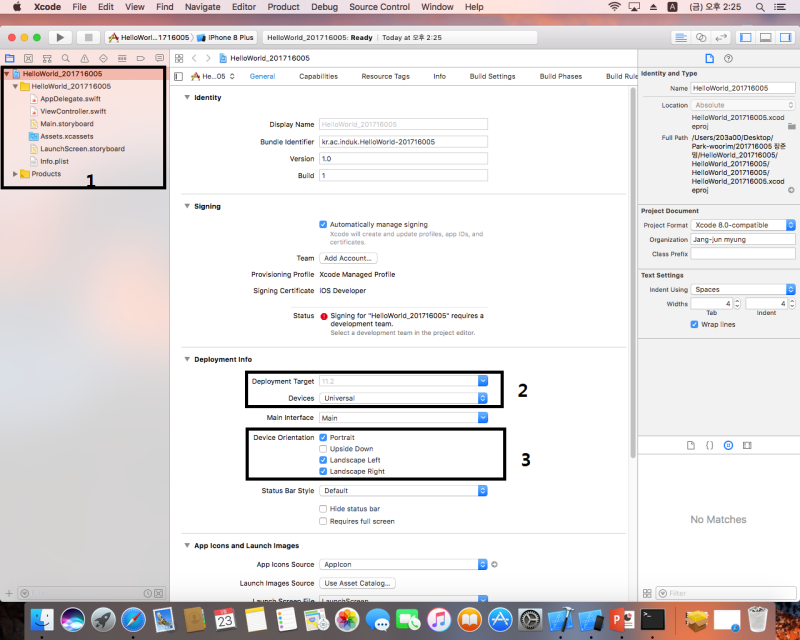This screenshot has width=800, height=640.
Task: Open the File inspector
Action: [709, 58]
